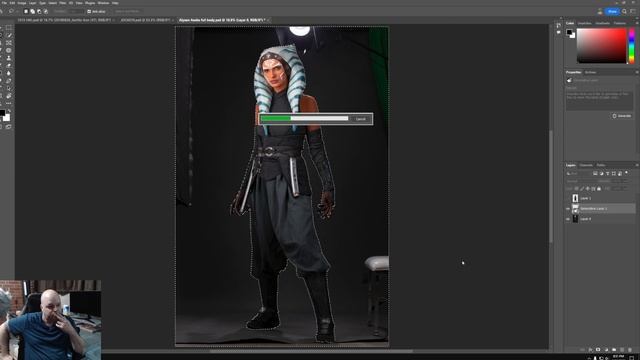
Task: Choose Add to Selection mode
Action: (32, 11)
